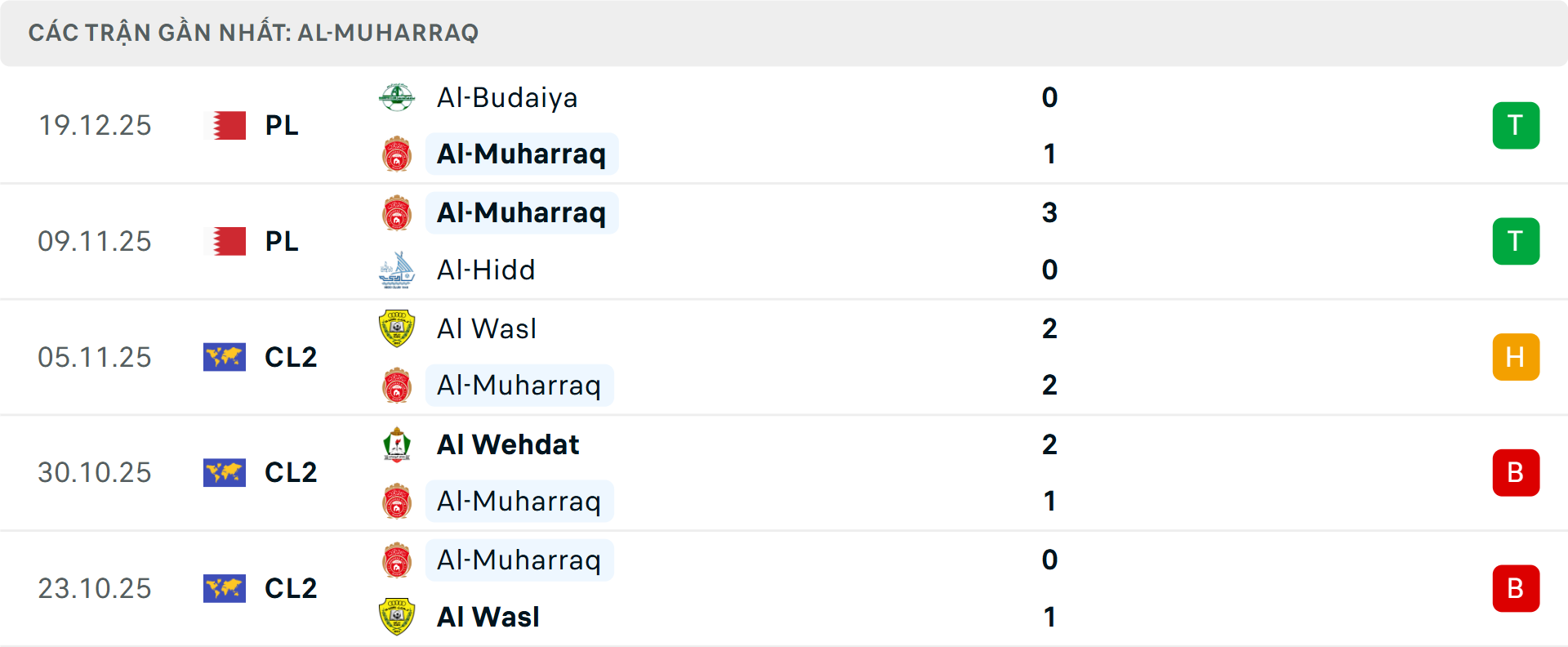Viewport: 1568px width, 647px height.
Task: Click CL2 competition flag for 30.10.25
Action: click(225, 473)
